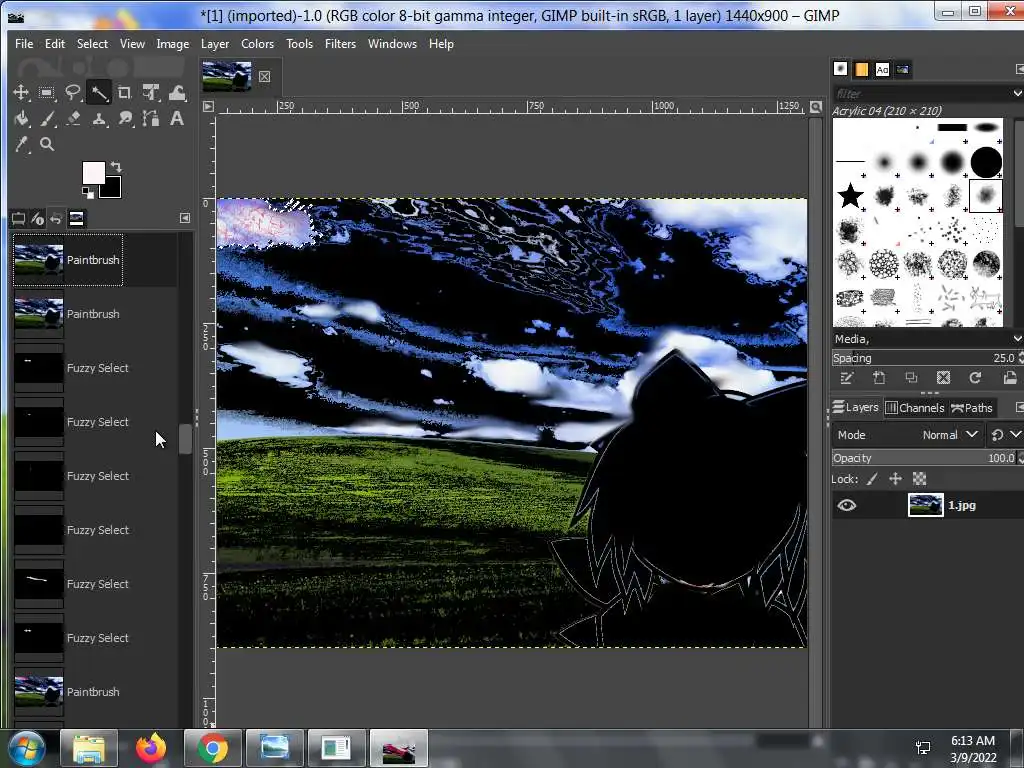The width and height of the screenshot is (1024, 768).
Task: Delete the selected brush
Action: [x=943, y=377]
